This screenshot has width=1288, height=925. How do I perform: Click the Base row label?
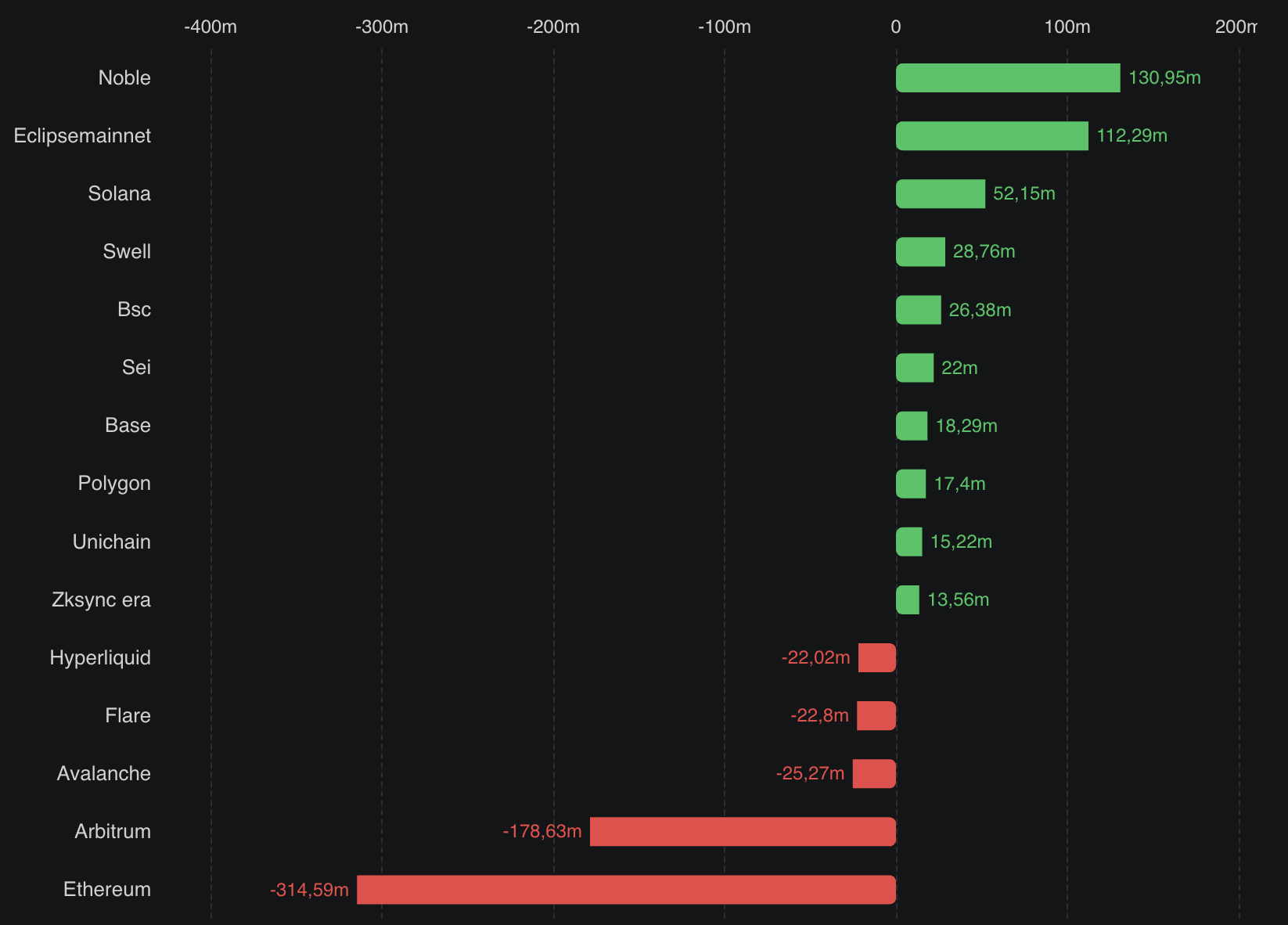[x=128, y=426]
